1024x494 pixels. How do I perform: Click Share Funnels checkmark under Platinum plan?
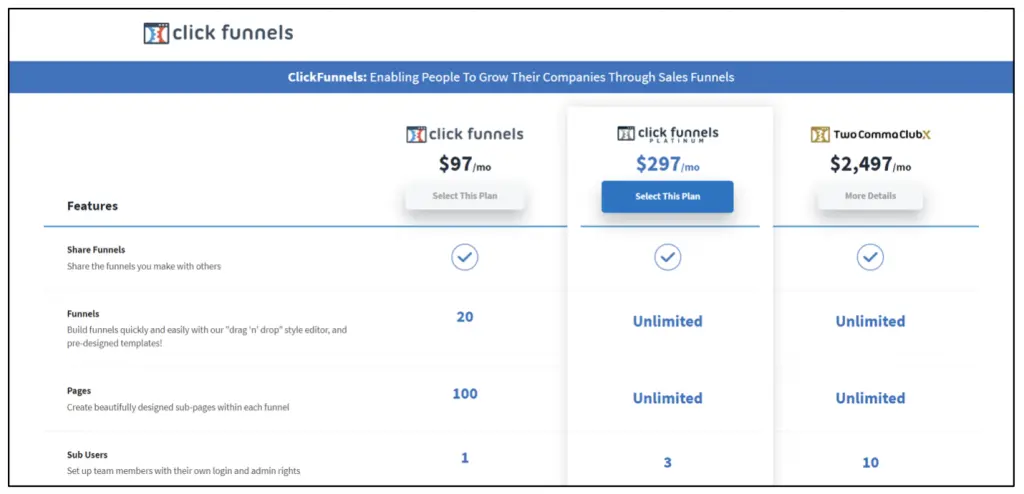click(x=668, y=257)
